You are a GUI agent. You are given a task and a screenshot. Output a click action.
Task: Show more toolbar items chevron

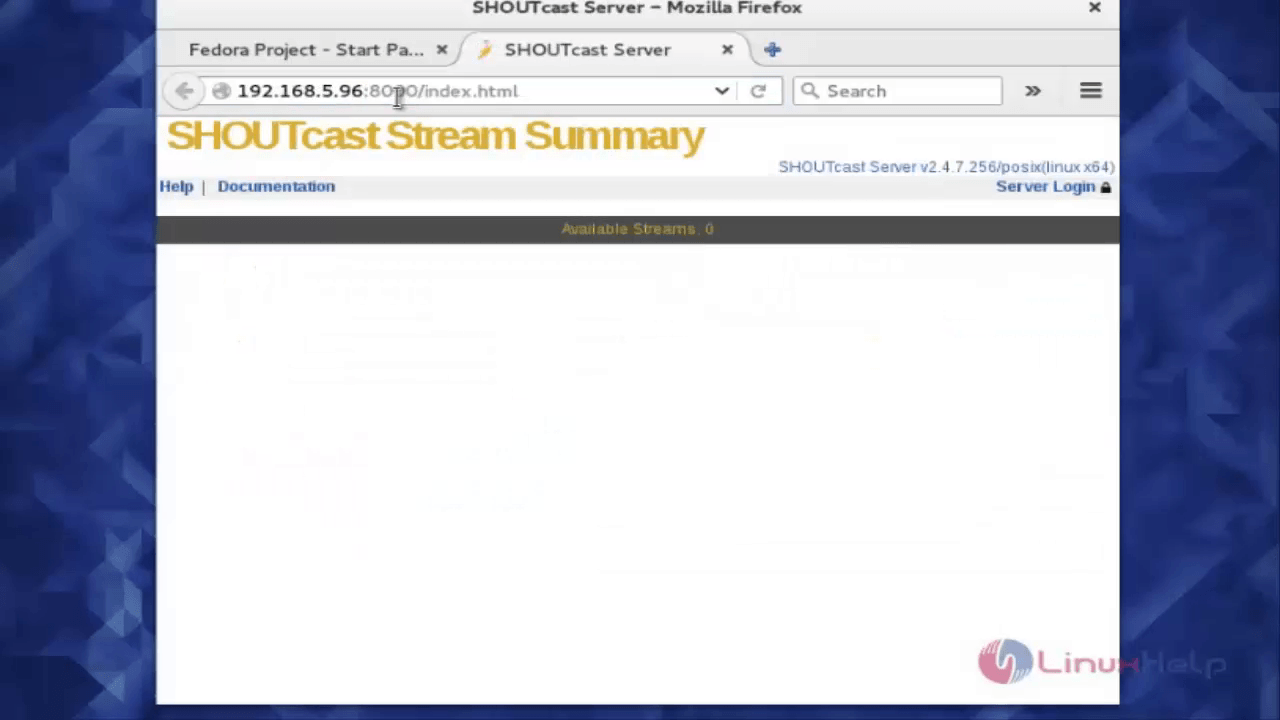coord(1033,91)
